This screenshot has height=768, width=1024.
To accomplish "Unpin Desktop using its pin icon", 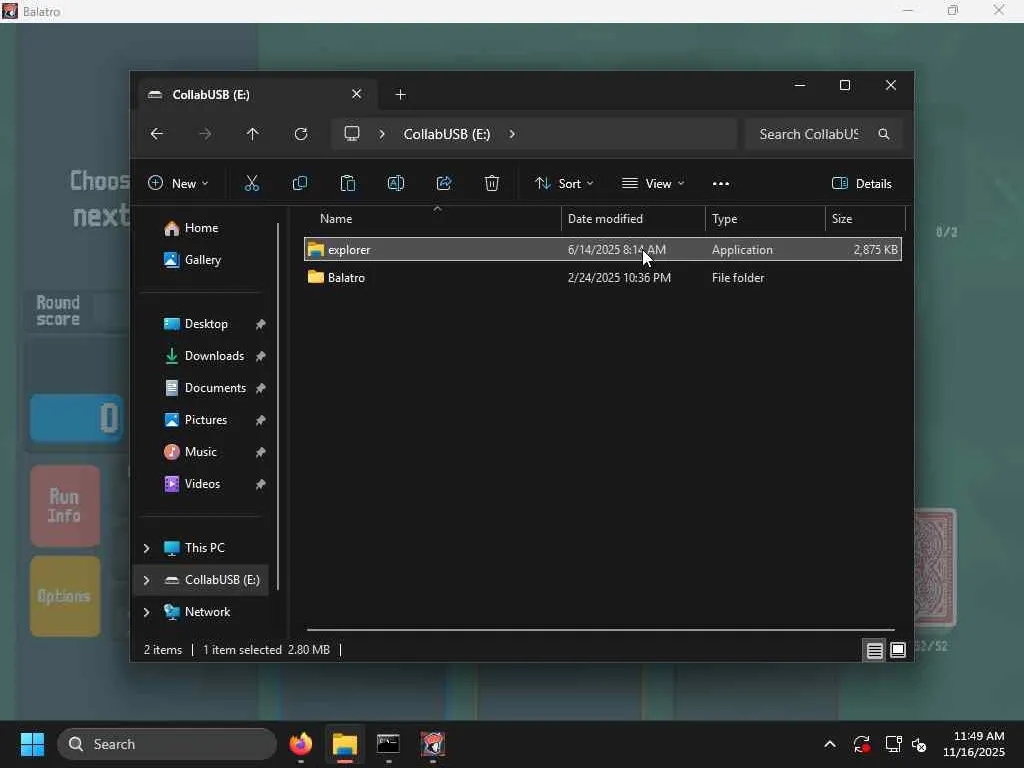I will tap(260, 324).
